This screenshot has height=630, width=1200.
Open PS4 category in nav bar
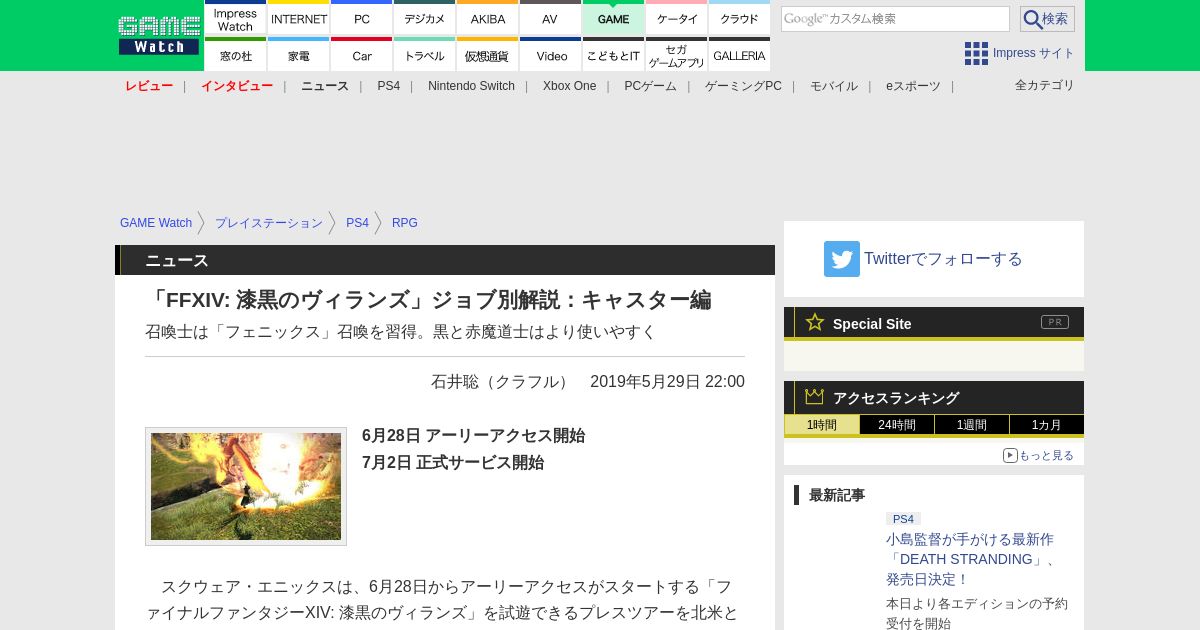[x=388, y=86]
